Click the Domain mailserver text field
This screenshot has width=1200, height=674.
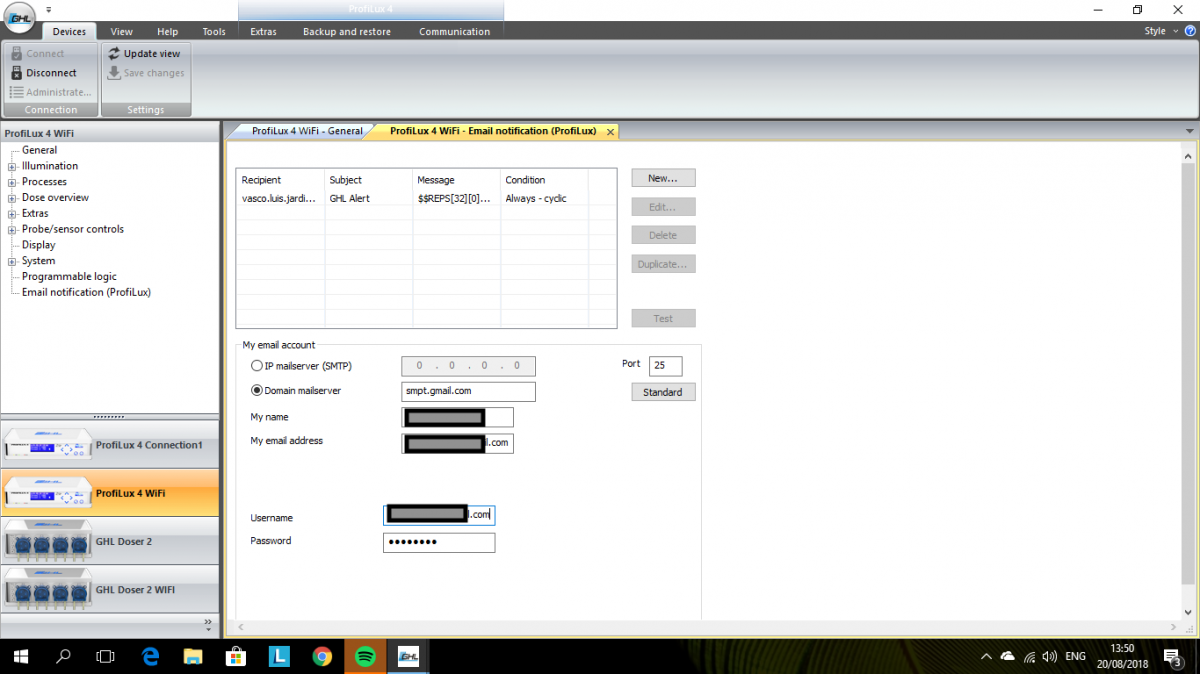point(469,391)
